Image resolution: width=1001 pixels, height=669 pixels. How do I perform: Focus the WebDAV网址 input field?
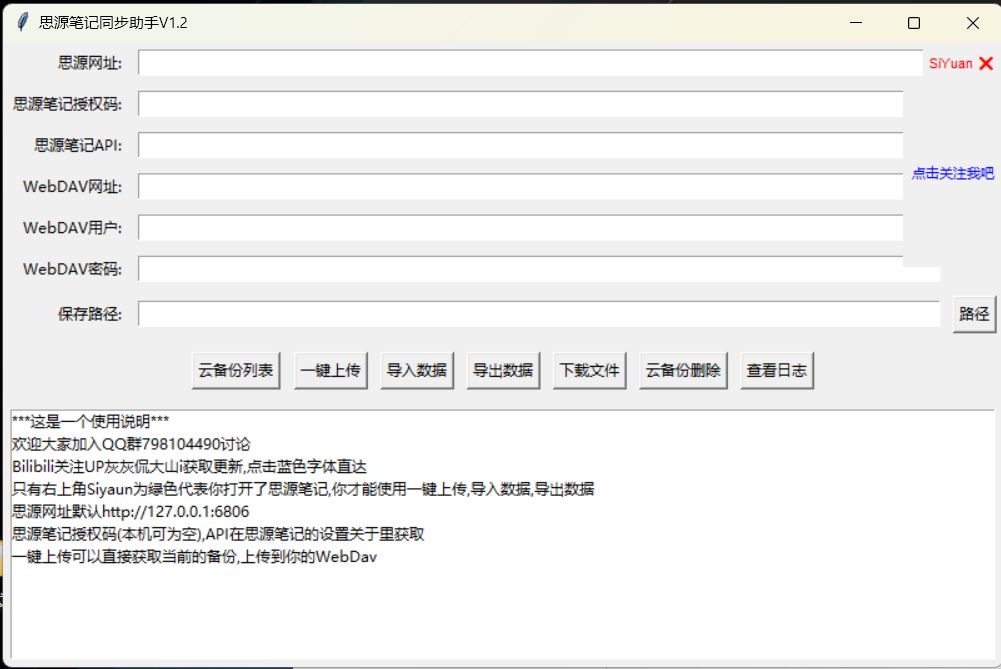[x=520, y=186]
